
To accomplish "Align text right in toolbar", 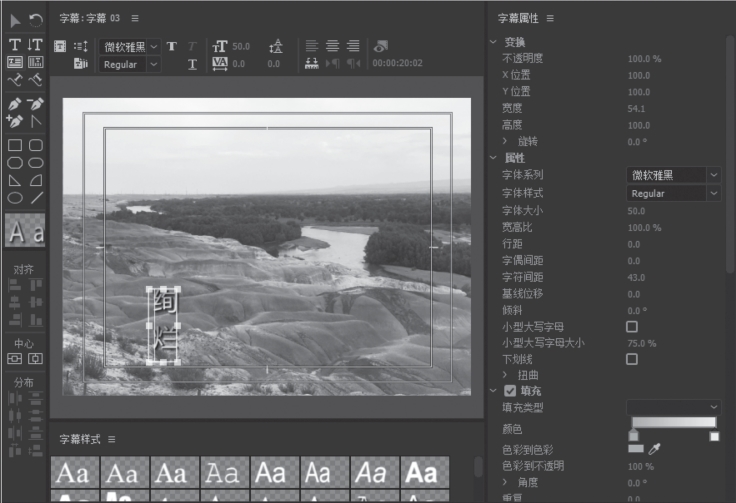I will click(x=353, y=46).
